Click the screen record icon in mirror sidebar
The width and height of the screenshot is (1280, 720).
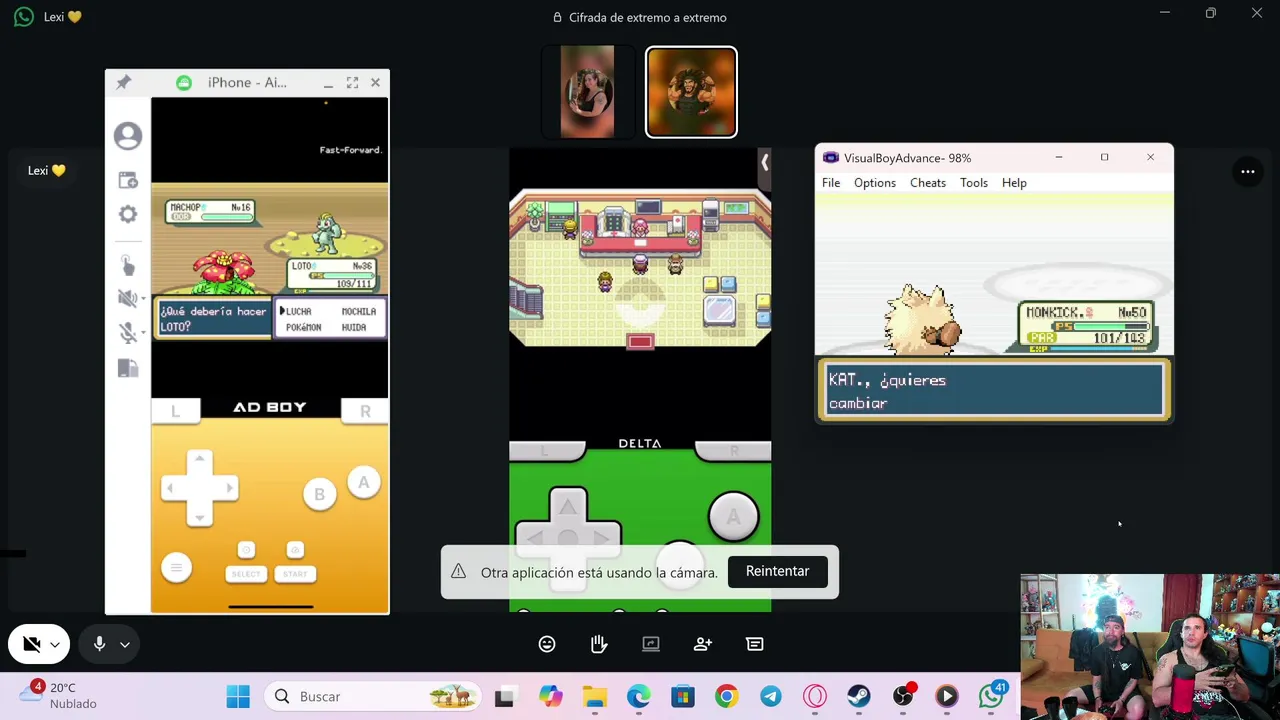point(128,180)
